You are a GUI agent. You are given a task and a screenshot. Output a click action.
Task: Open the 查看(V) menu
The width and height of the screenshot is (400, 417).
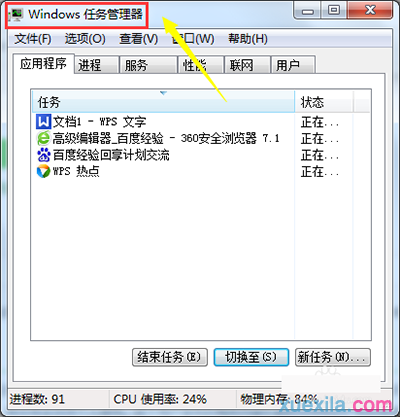139,39
